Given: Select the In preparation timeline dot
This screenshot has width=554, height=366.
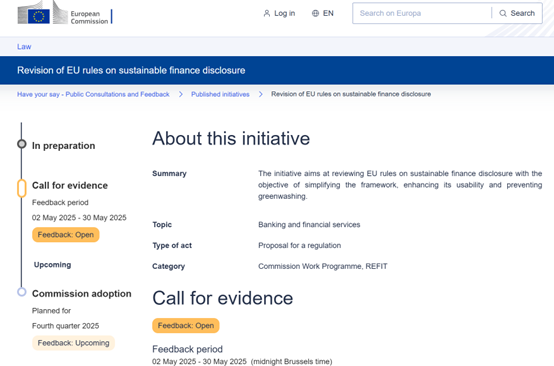Looking at the screenshot, I should tap(22, 144).
